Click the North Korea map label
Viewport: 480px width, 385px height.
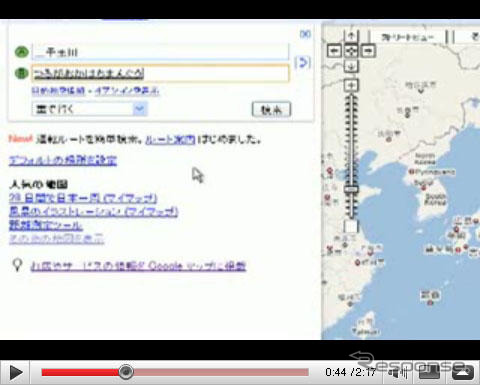click(x=425, y=158)
